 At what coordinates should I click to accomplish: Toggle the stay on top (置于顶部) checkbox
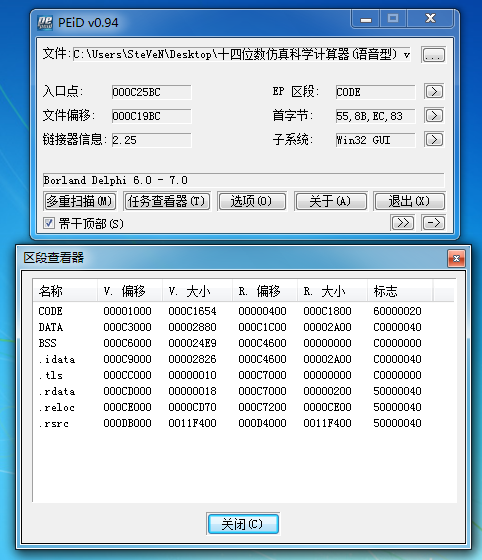click(49, 224)
